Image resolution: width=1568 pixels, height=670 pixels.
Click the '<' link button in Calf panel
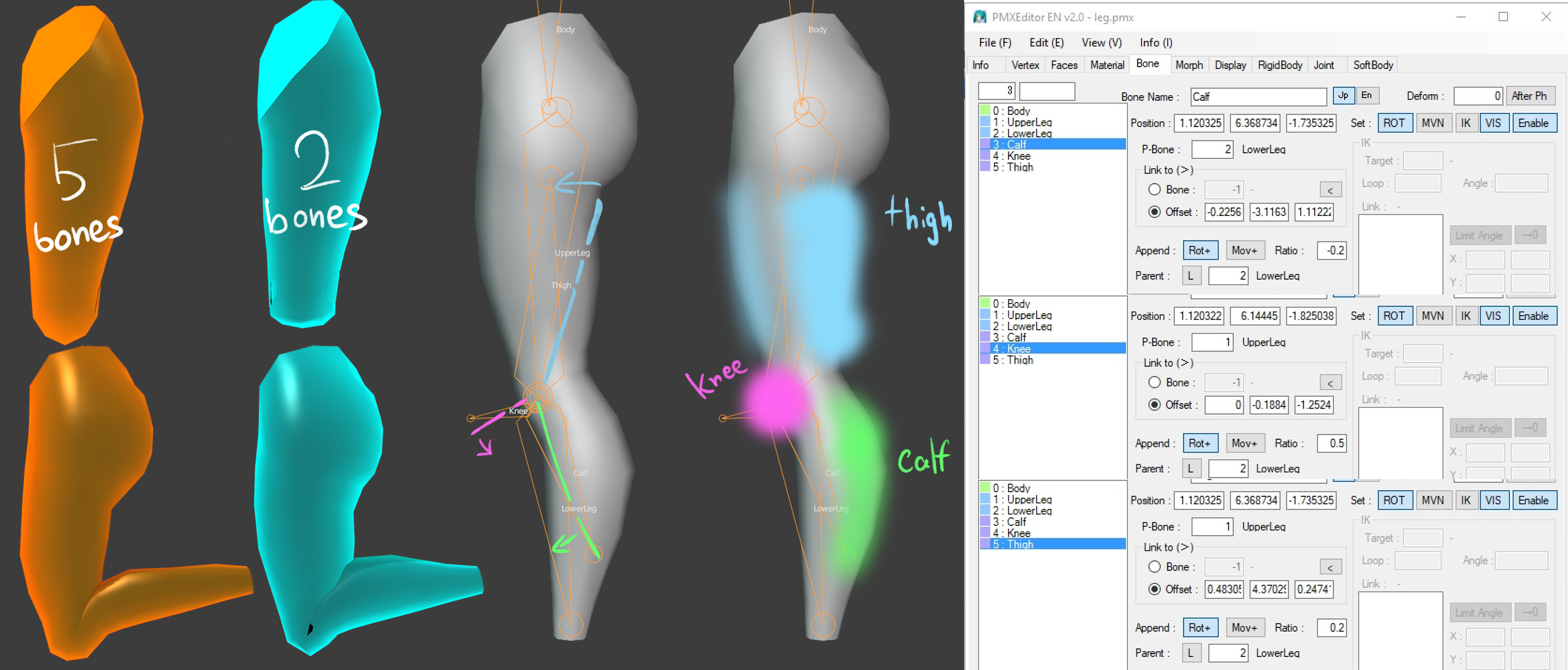pos(1330,190)
